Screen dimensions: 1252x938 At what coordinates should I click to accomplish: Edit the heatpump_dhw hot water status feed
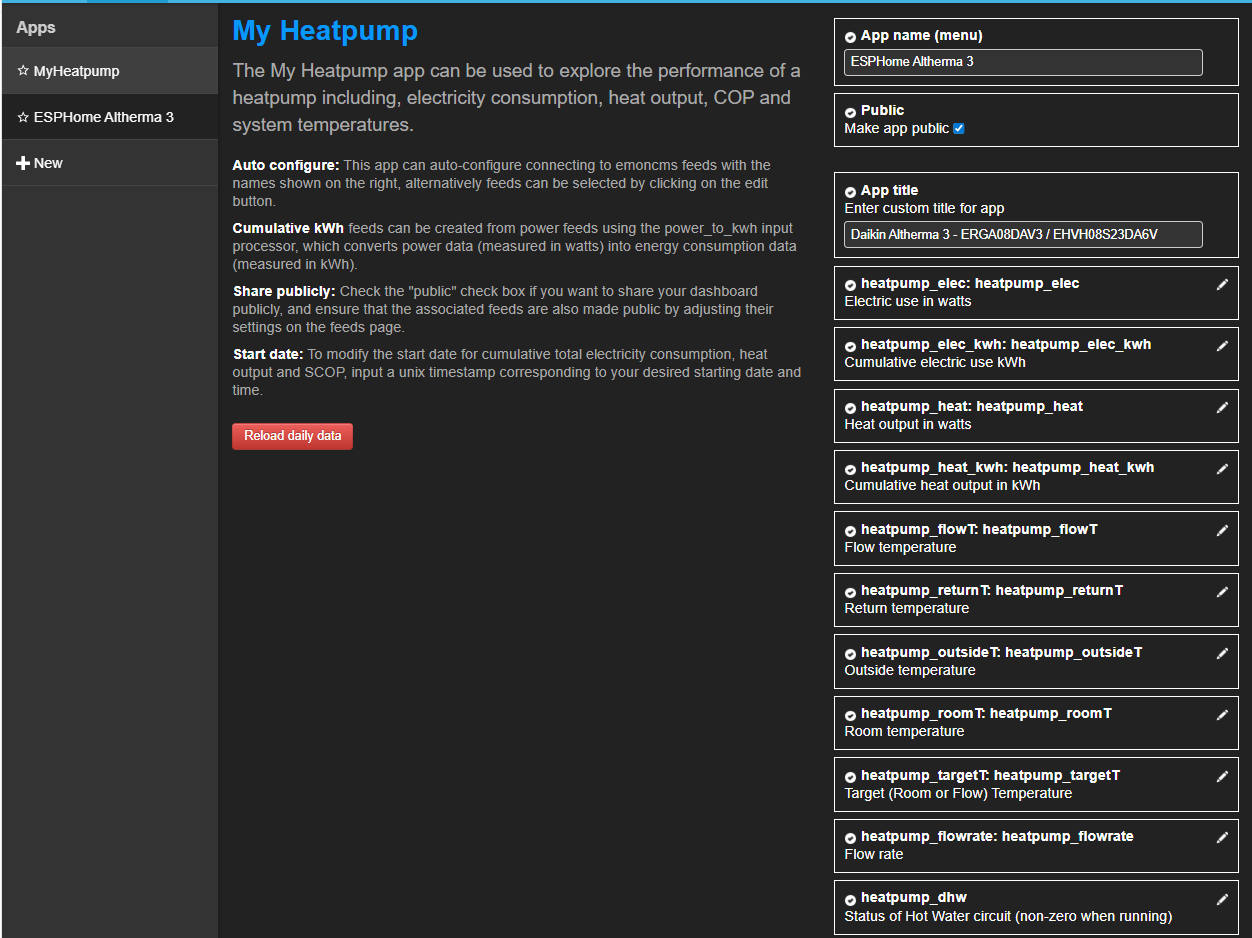[x=1221, y=899]
